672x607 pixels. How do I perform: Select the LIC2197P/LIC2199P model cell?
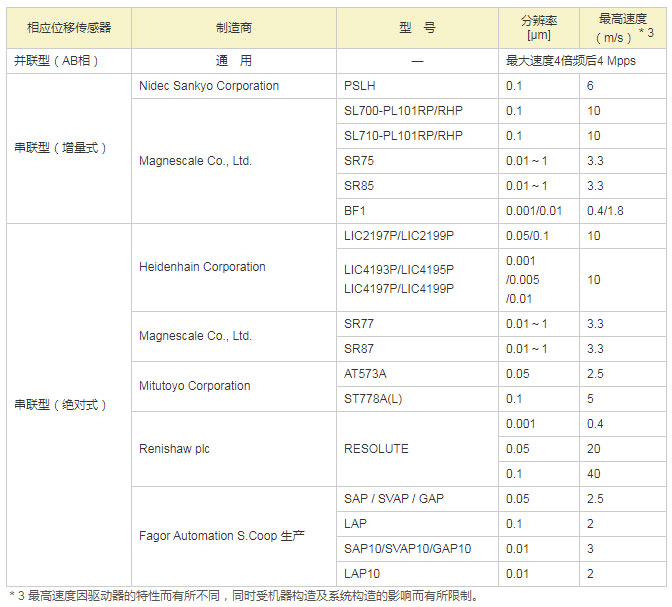coord(399,235)
